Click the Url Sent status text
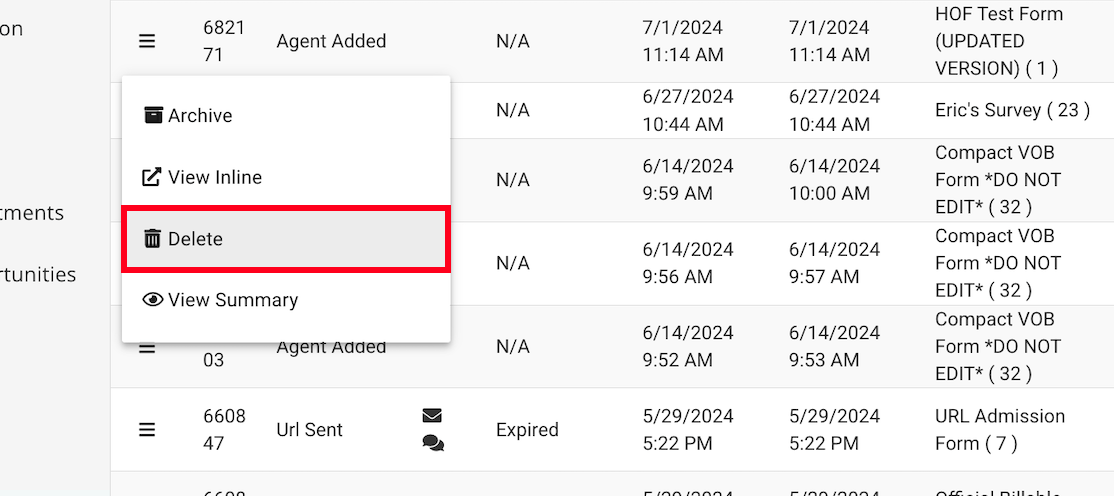 309,430
